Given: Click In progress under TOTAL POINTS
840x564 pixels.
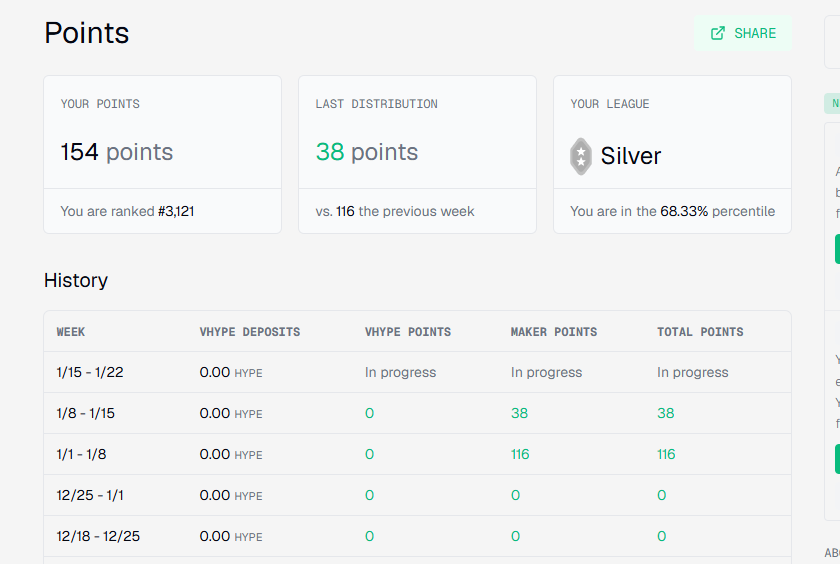Looking at the screenshot, I should coord(693,372).
